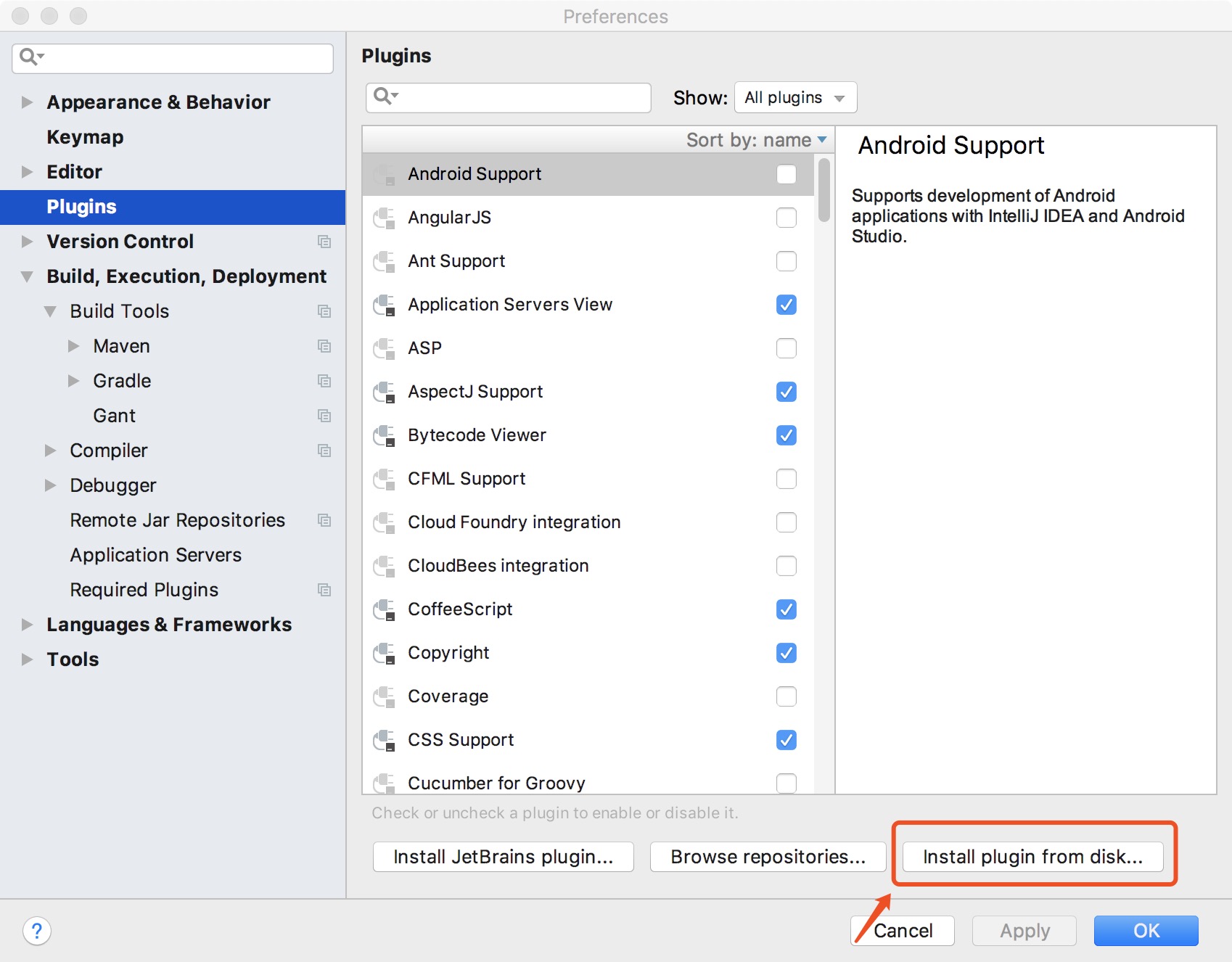Click the Ant Support plugin icon
The image size is (1232, 962).
click(384, 261)
